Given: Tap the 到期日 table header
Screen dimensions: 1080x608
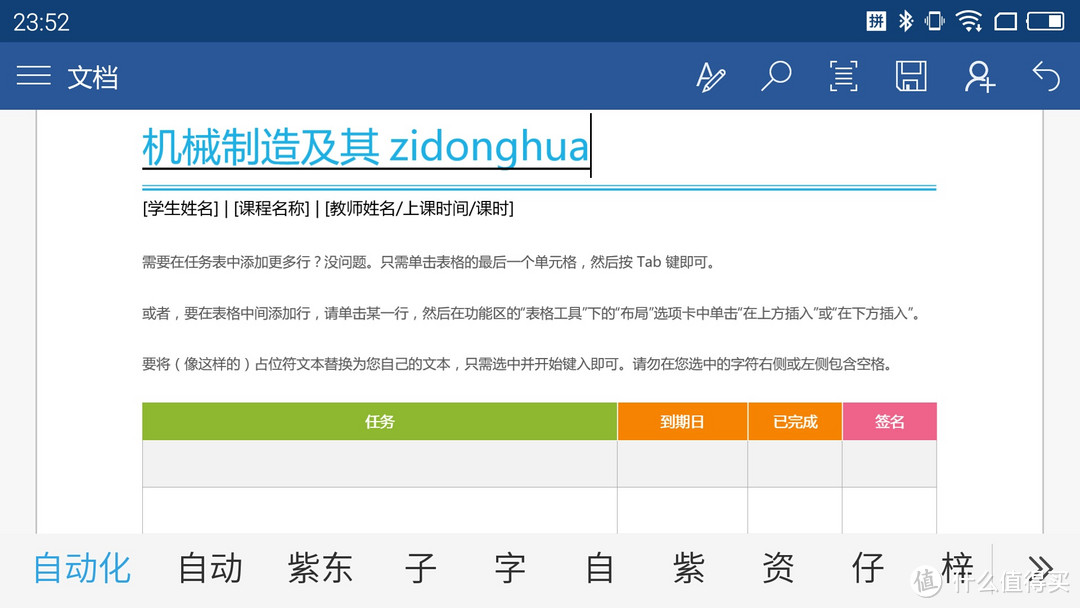Looking at the screenshot, I should click(683, 421).
